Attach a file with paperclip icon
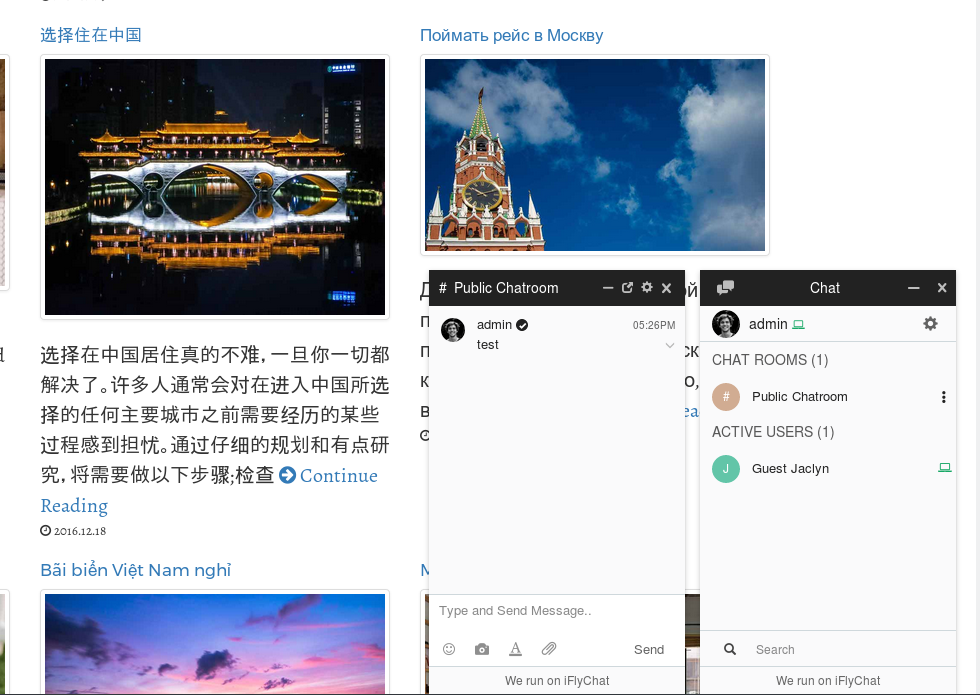 549,649
